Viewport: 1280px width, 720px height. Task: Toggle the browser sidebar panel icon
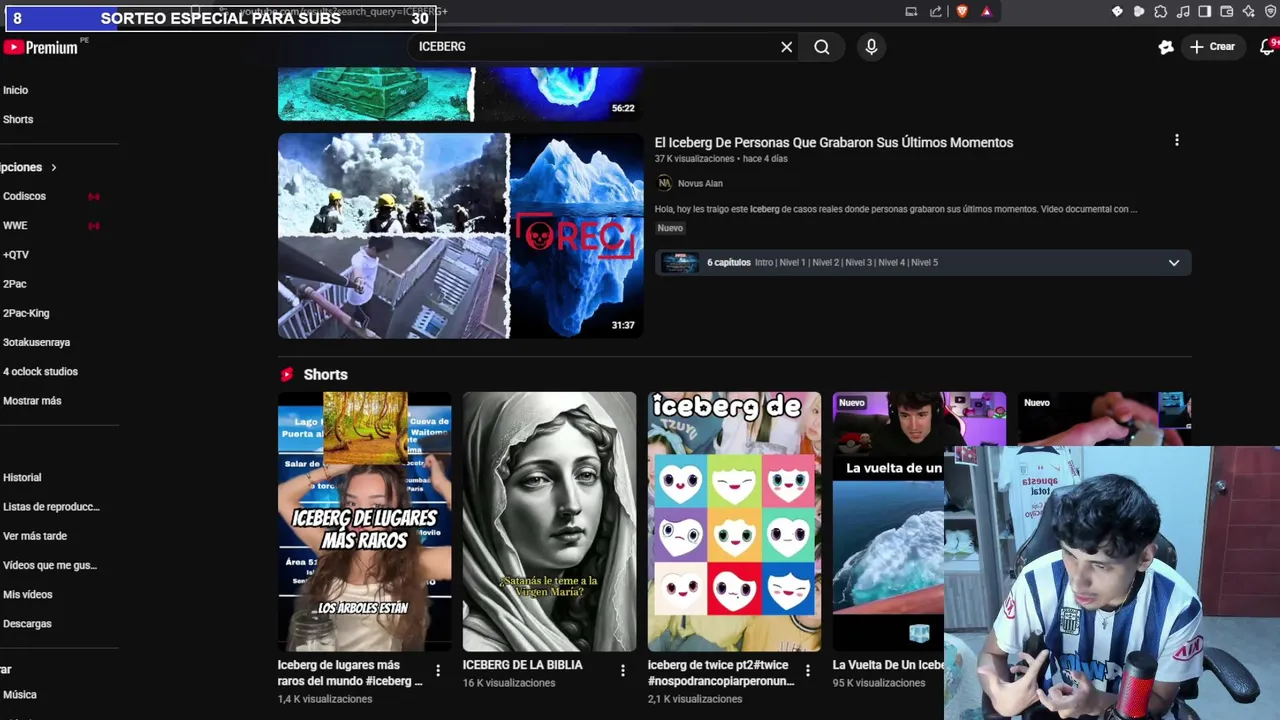[x=1205, y=12]
